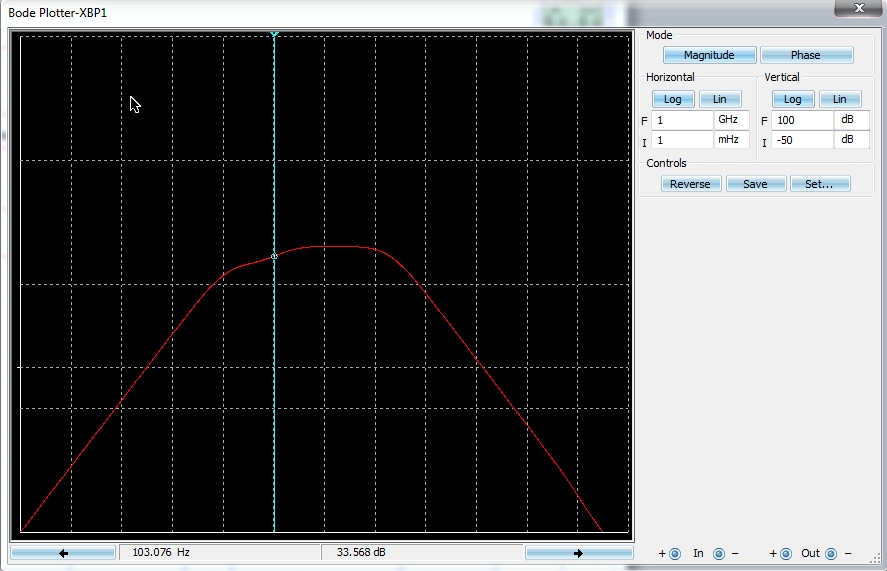Move cursor left with the left arrow button
Image resolution: width=887 pixels, height=571 pixels.
pos(63,553)
